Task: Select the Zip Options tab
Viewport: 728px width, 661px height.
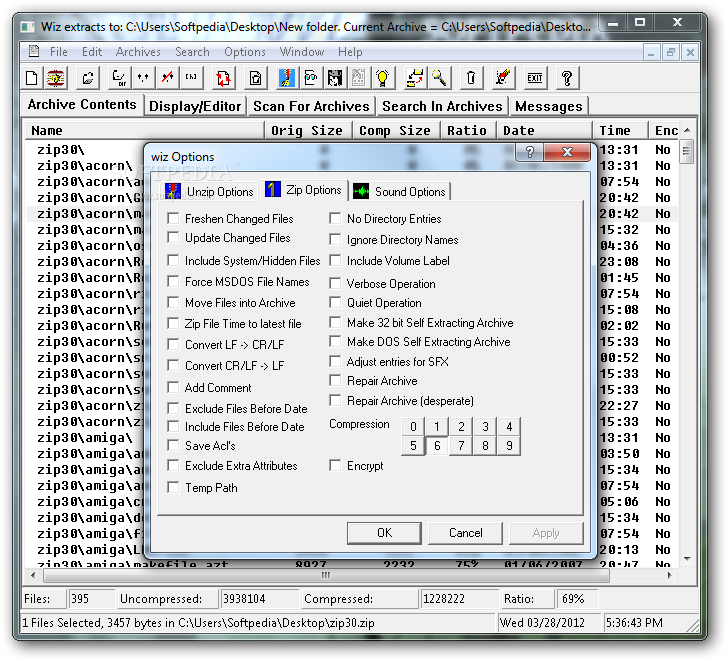Action: [303, 190]
